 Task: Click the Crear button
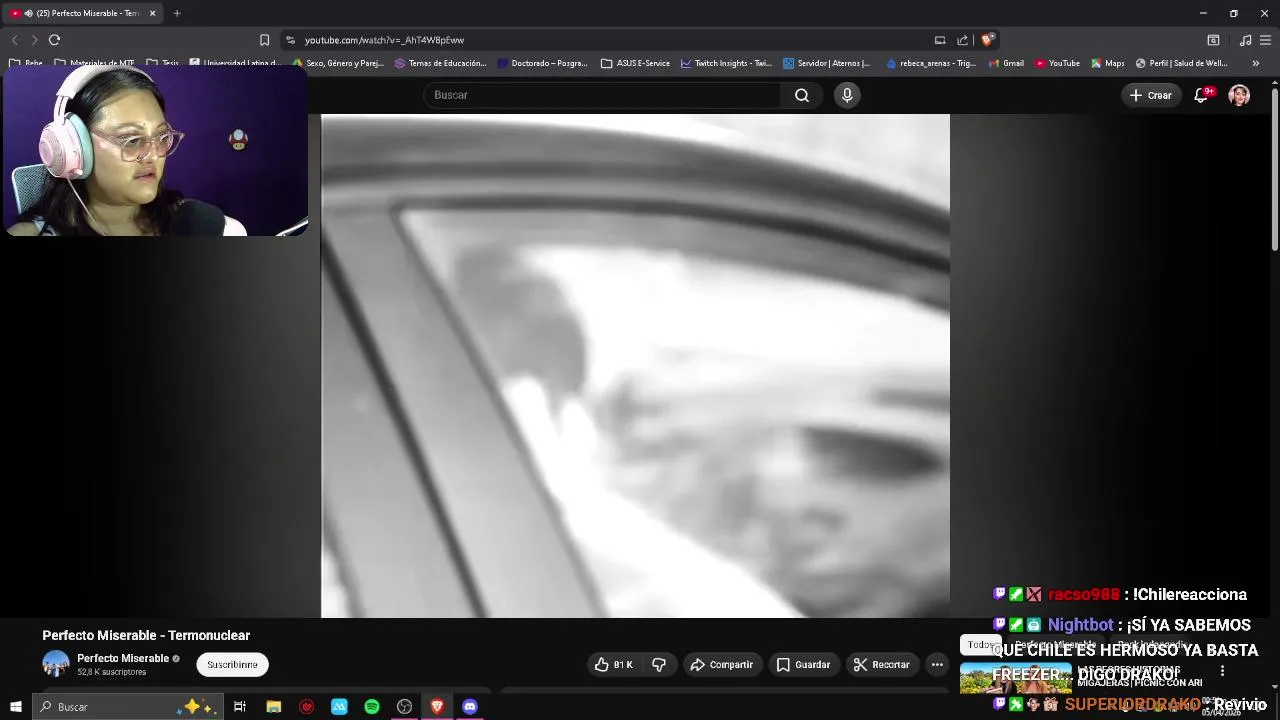tap(1150, 95)
